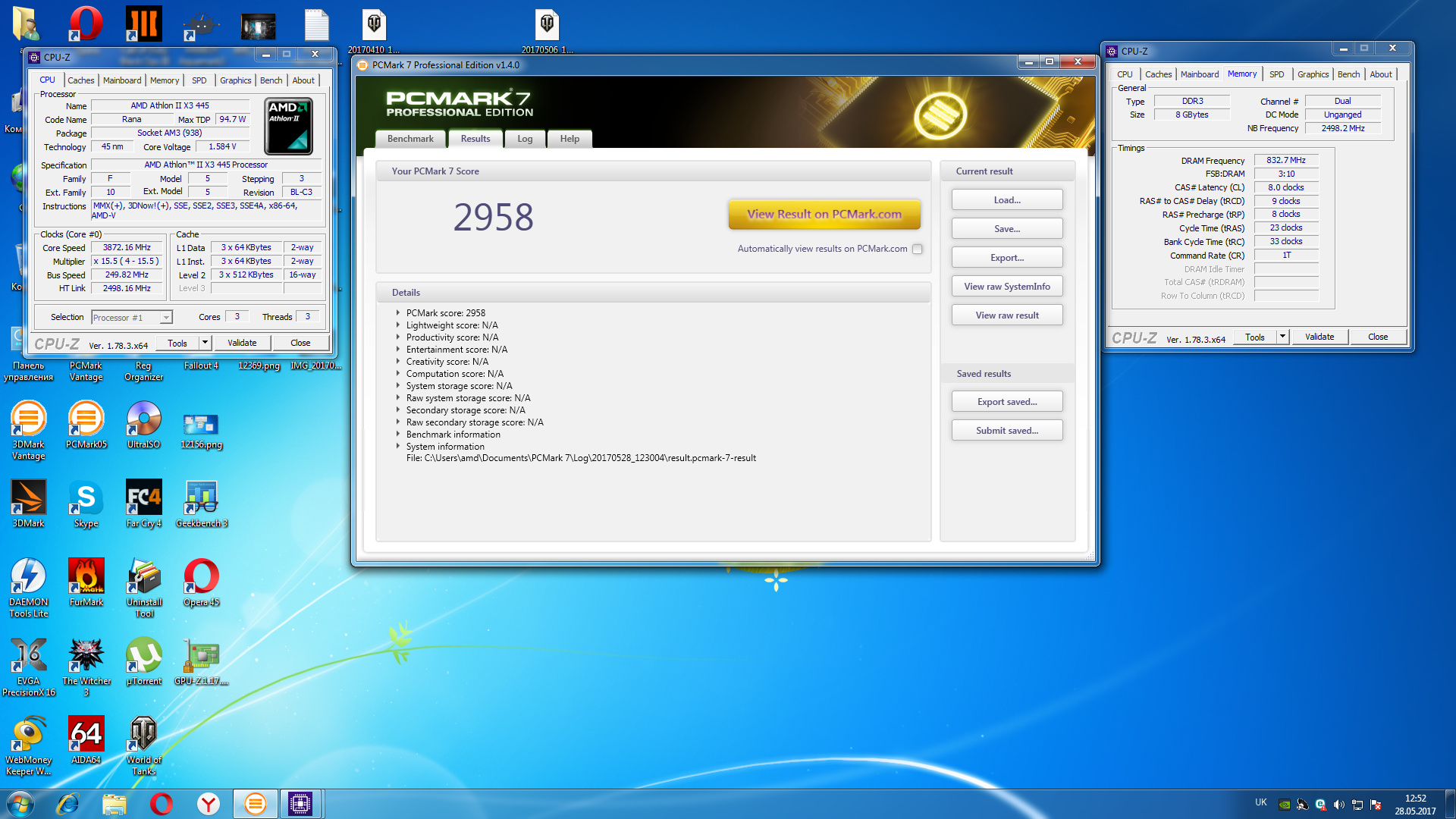This screenshot has height=819, width=1456.
Task: Open Tools dropdown arrow in right CPU-Z window
Action: tap(1282, 337)
